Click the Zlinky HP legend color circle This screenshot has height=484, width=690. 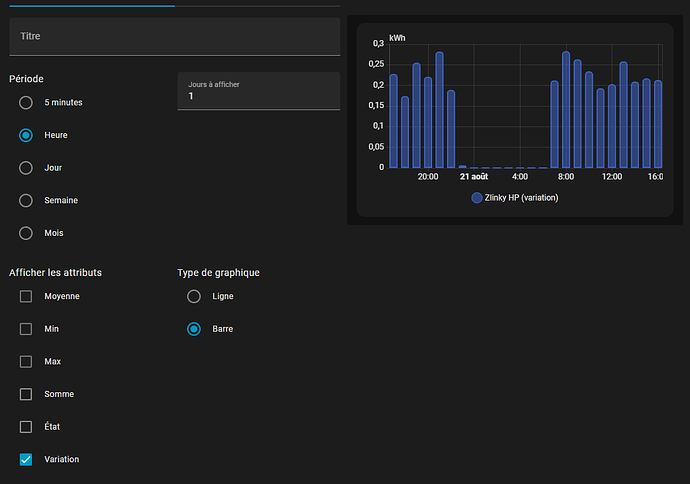tap(477, 198)
